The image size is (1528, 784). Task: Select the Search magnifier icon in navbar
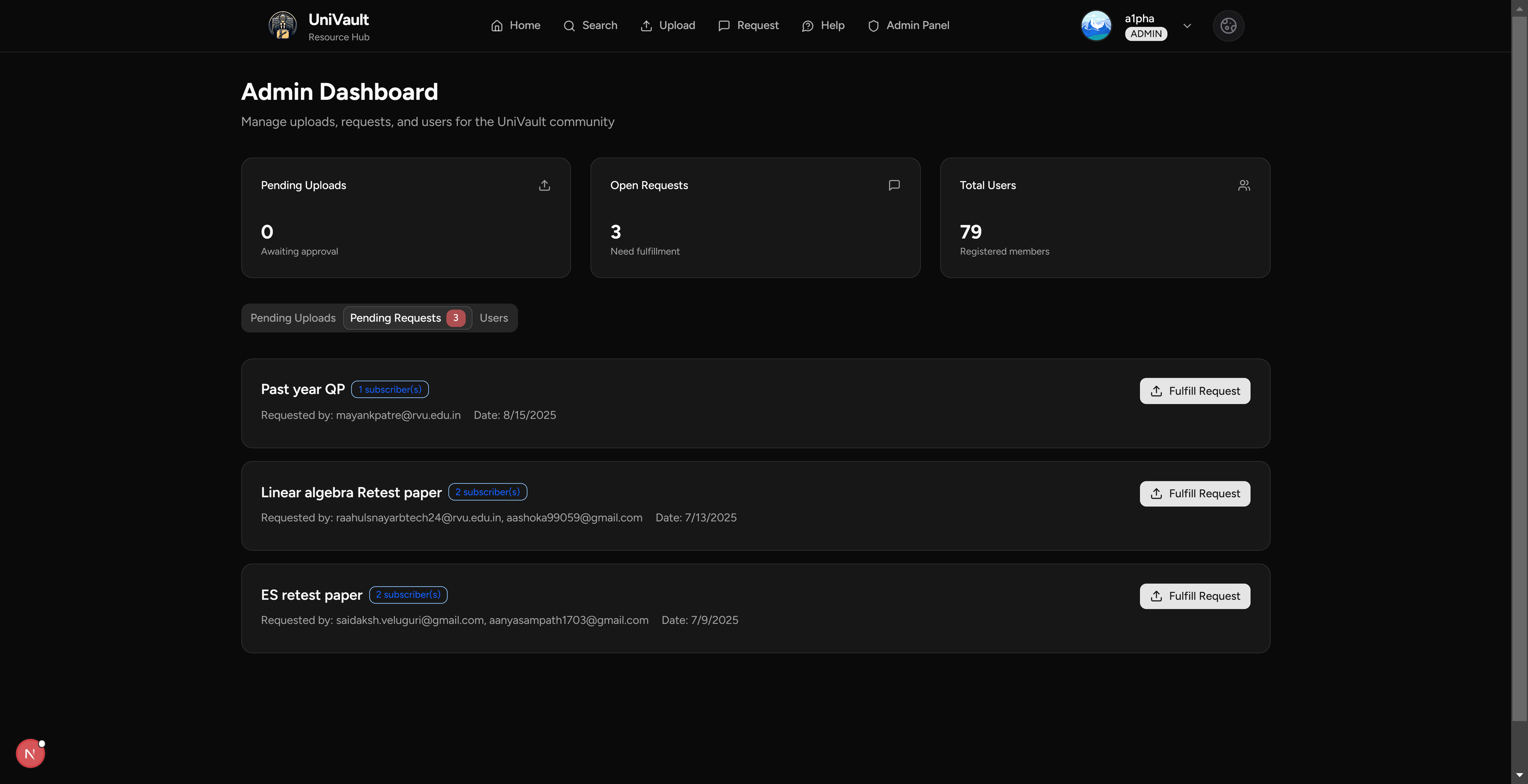[569, 25]
